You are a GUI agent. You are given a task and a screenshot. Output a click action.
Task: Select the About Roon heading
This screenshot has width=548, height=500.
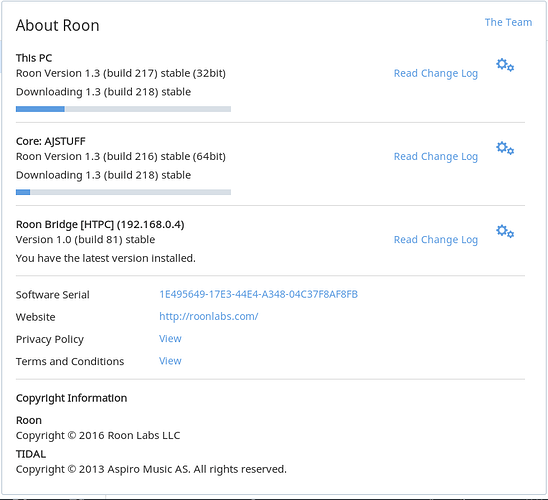(58, 26)
